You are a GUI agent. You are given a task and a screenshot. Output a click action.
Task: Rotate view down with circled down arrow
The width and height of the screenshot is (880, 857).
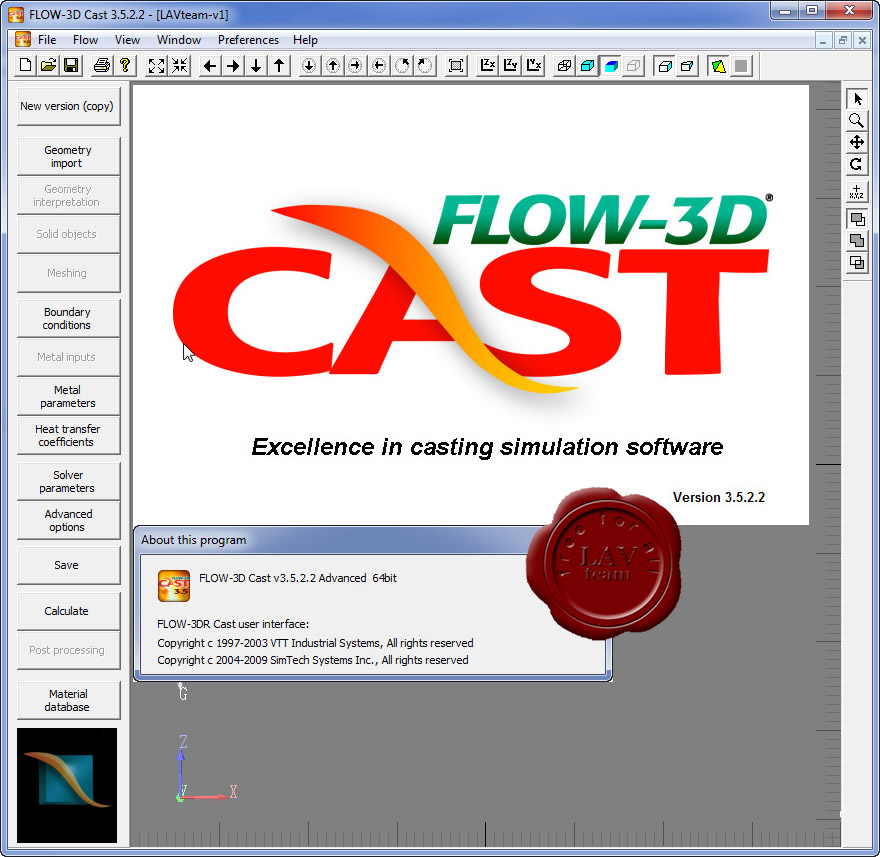(309, 66)
